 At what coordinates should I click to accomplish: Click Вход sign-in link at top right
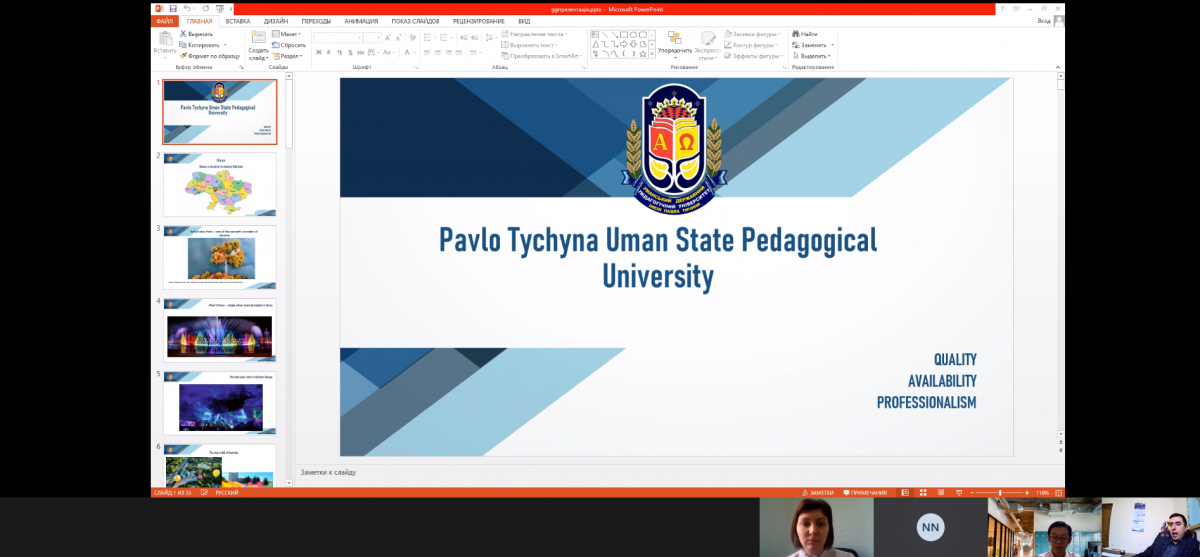pos(1045,20)
